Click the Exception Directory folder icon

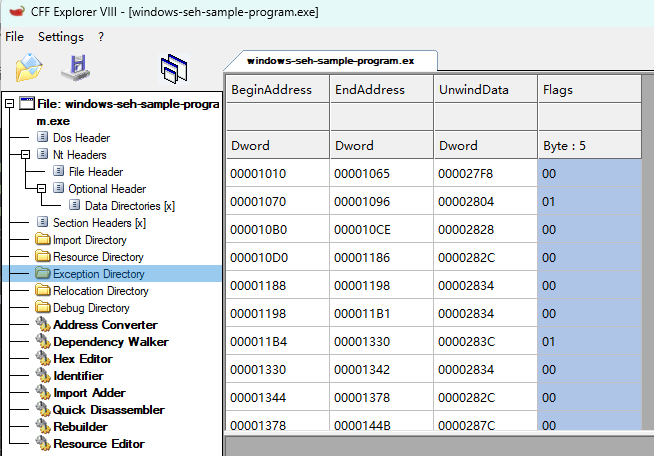pos(43,273)
